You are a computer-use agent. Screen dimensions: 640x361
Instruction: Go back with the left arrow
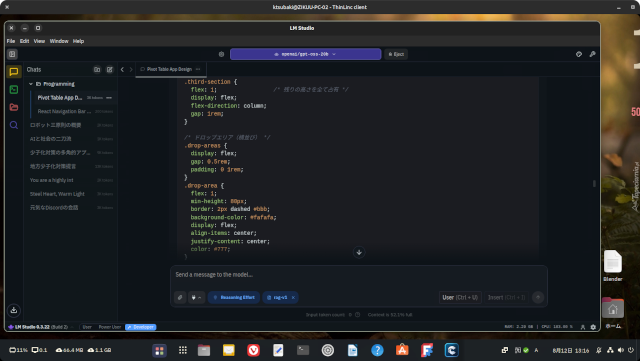(x=122, y=69)
